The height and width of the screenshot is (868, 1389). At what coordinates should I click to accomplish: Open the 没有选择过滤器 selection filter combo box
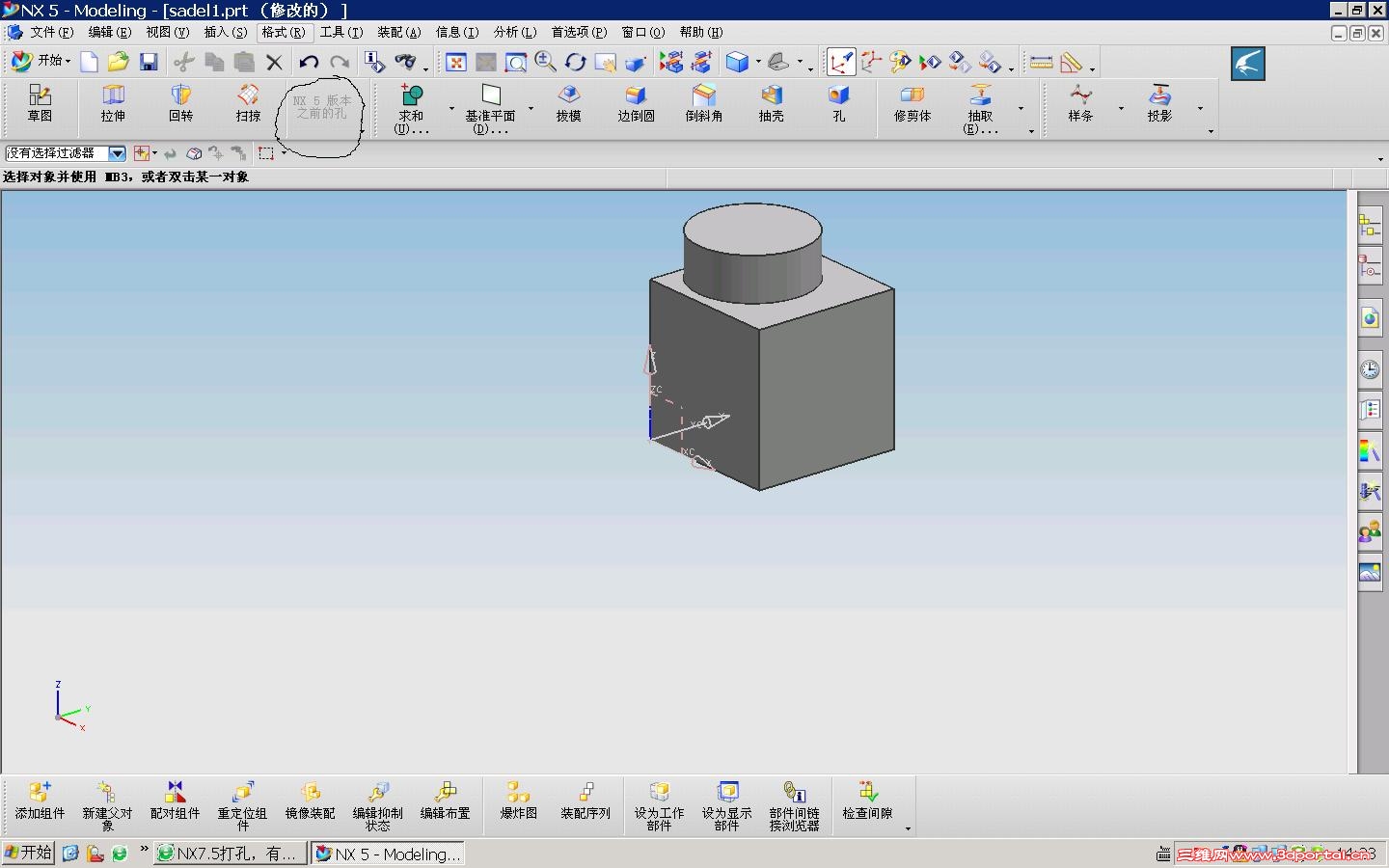click(x=66, y=153)
